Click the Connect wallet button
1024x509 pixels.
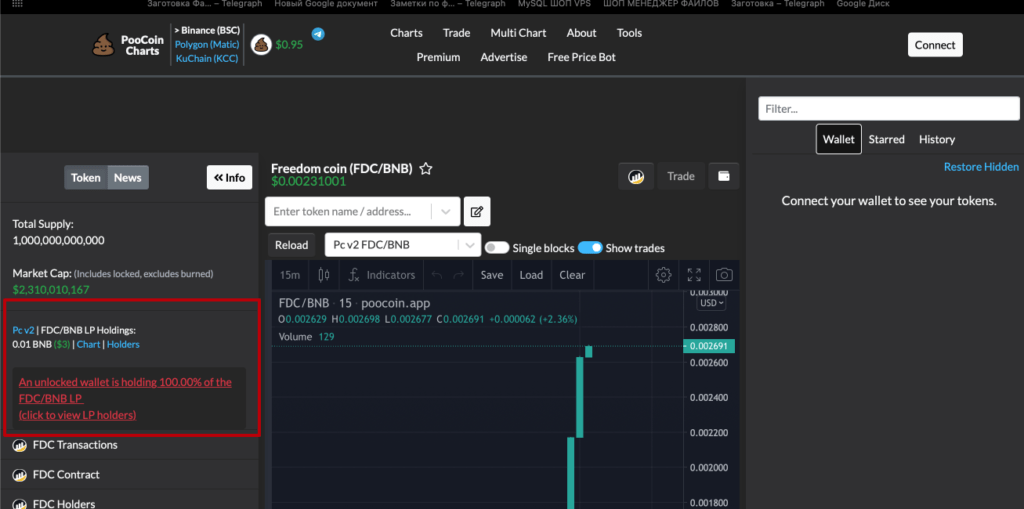pos(935,45)
